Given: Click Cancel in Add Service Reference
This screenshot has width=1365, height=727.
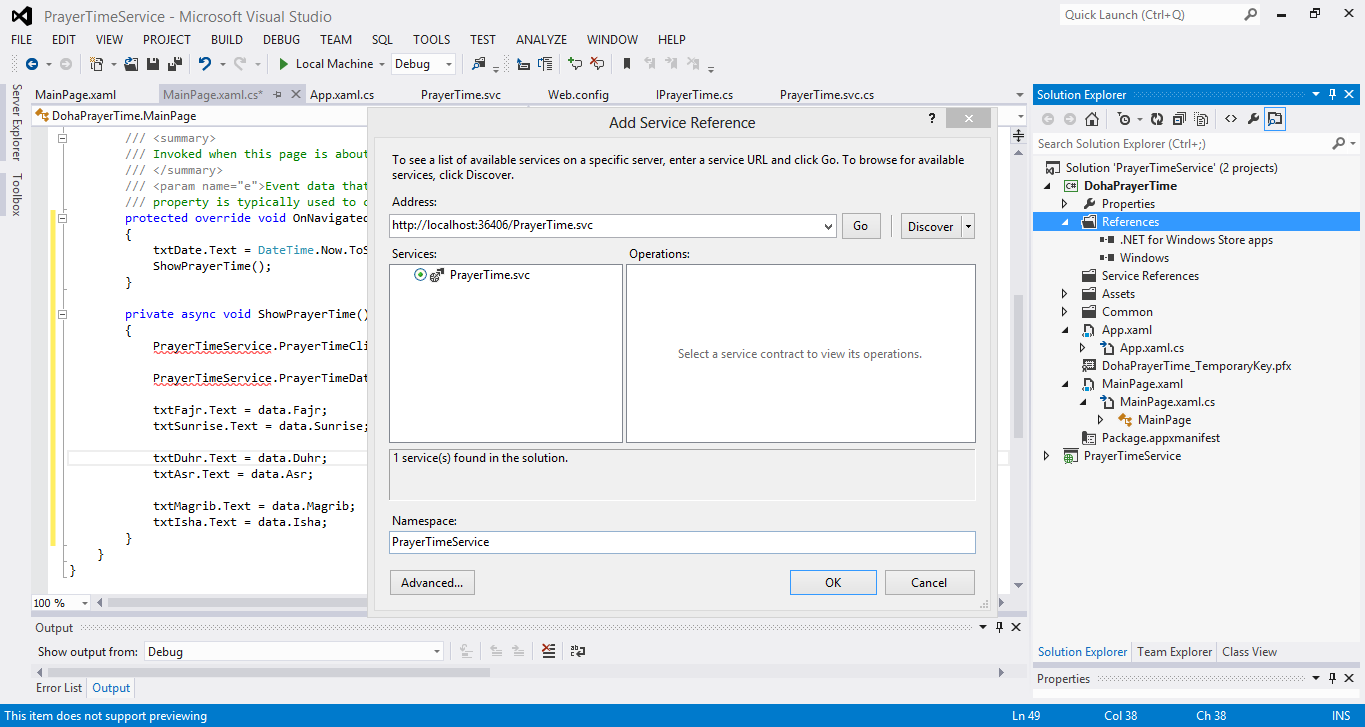Looking at the screenshot, I should point(929,583).
